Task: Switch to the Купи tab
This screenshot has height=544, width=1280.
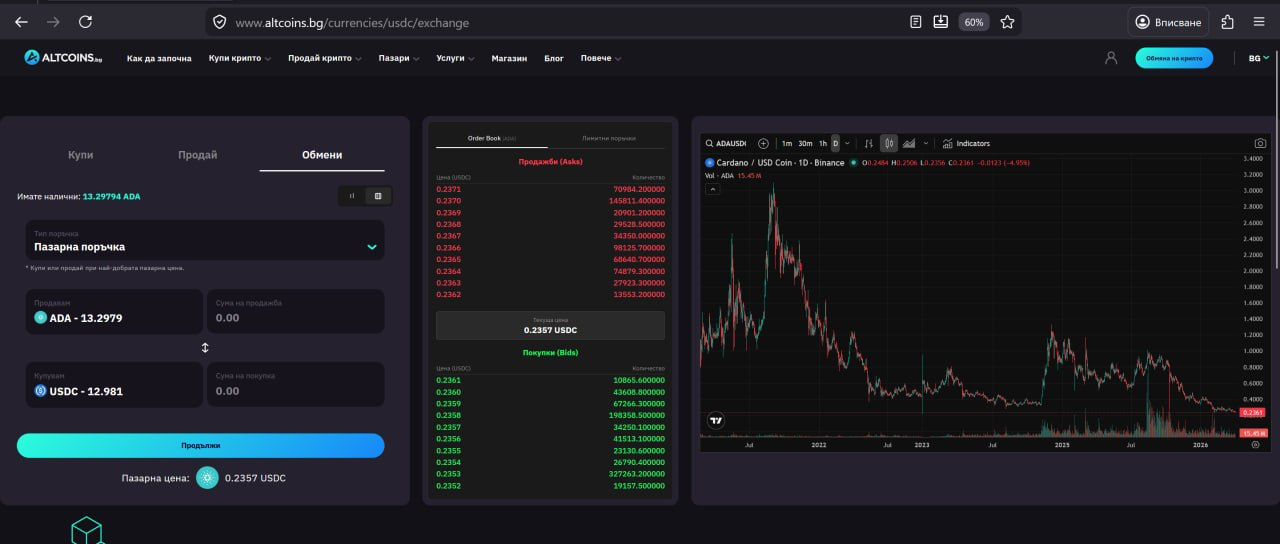Action: pyautogui.click(x=80, y=155)
